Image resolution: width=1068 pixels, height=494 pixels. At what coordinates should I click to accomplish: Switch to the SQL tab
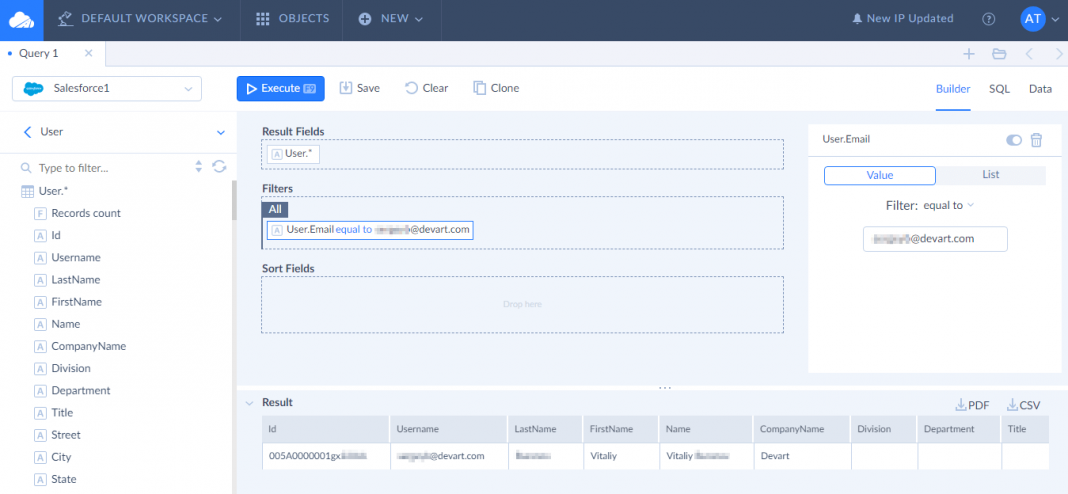tap(999, 89)
